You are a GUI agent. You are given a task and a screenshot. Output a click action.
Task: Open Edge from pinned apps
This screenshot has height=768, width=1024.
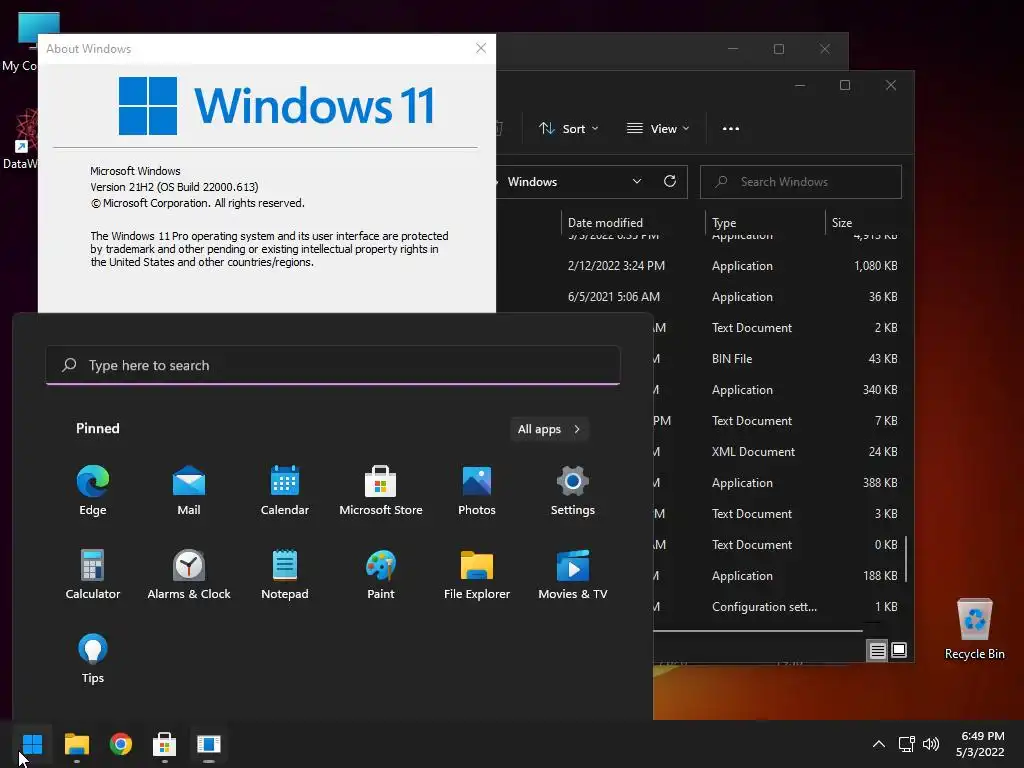[x=93, y=490]
